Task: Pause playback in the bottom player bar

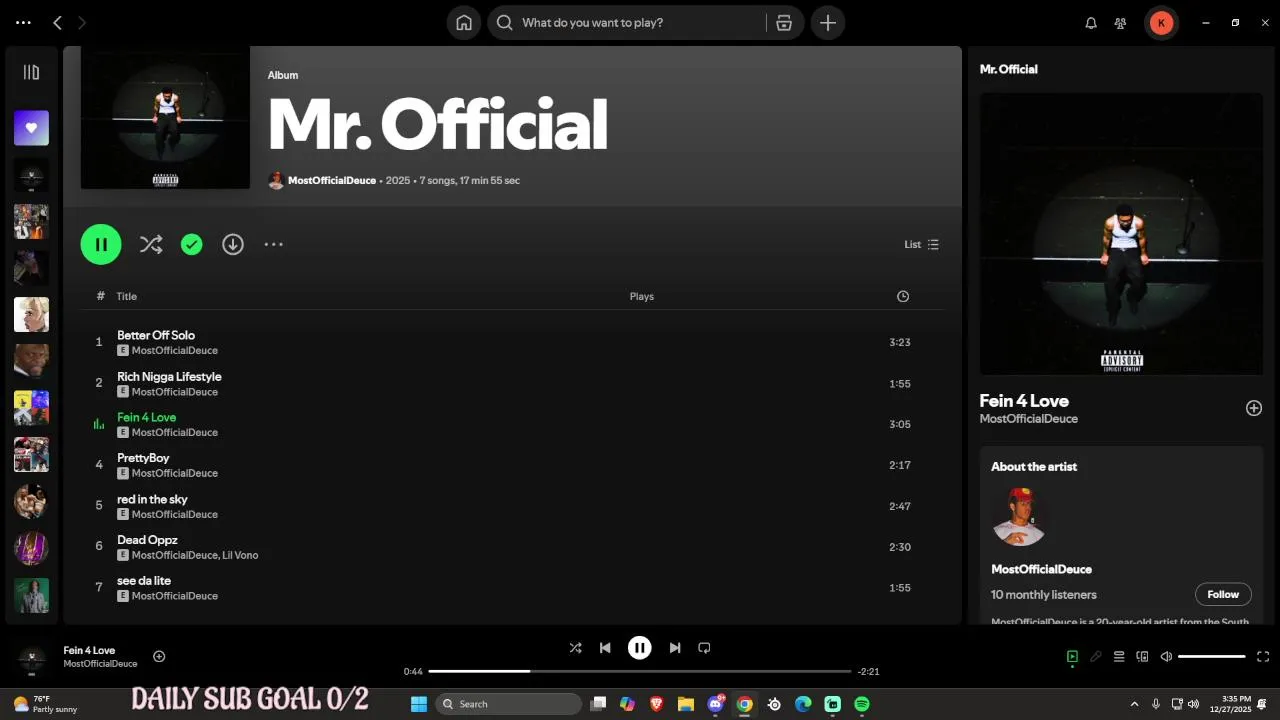Action: pos(640,648)
